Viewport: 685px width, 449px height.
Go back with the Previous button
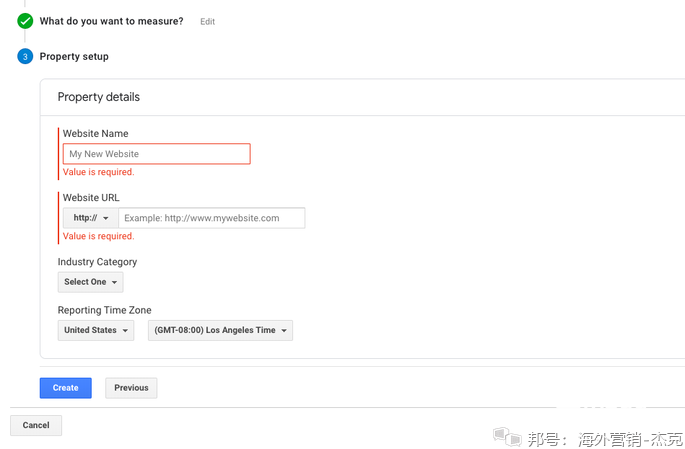131,388
